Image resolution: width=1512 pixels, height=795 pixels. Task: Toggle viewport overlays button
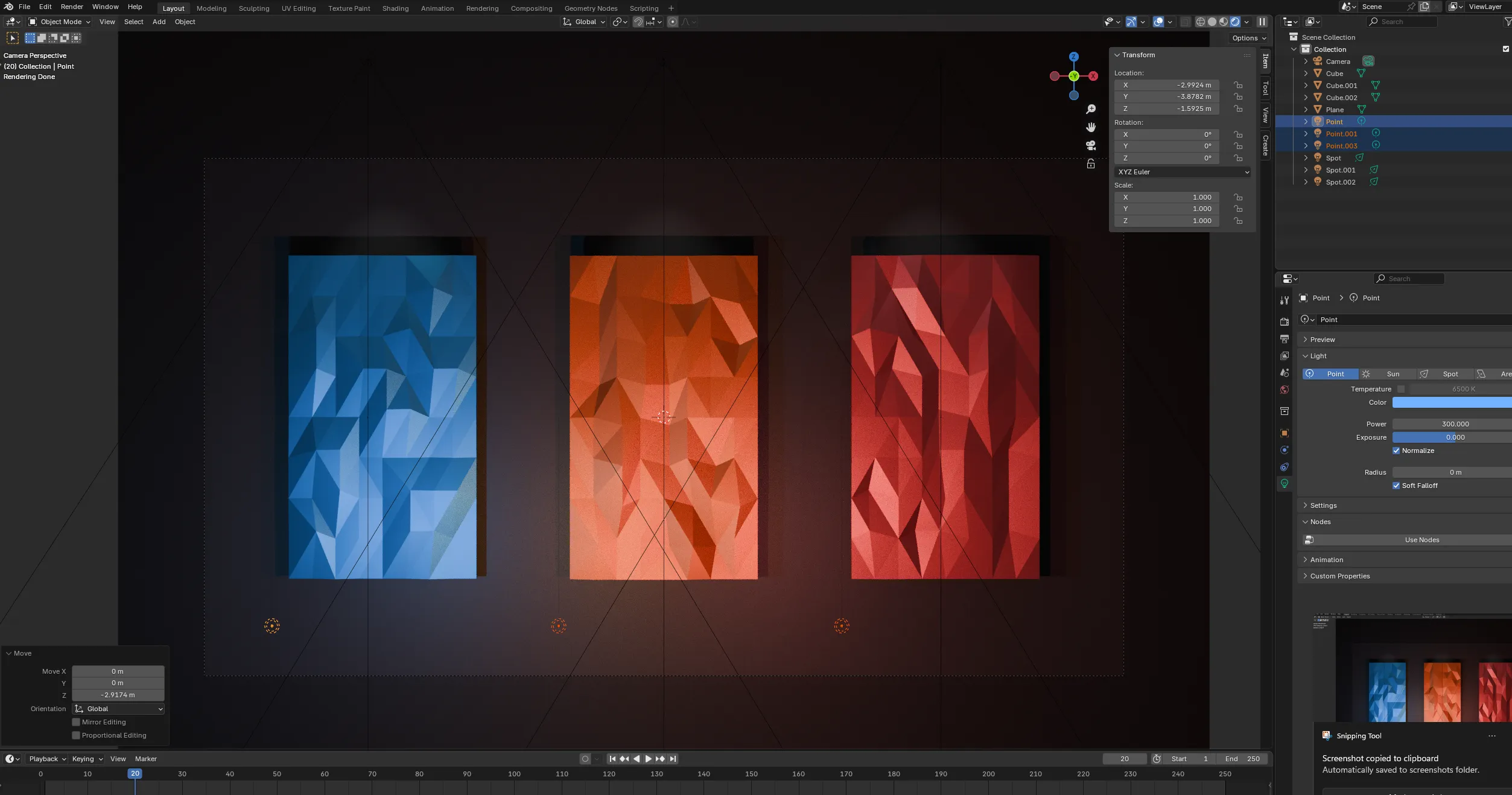[x=1158, y=22]
